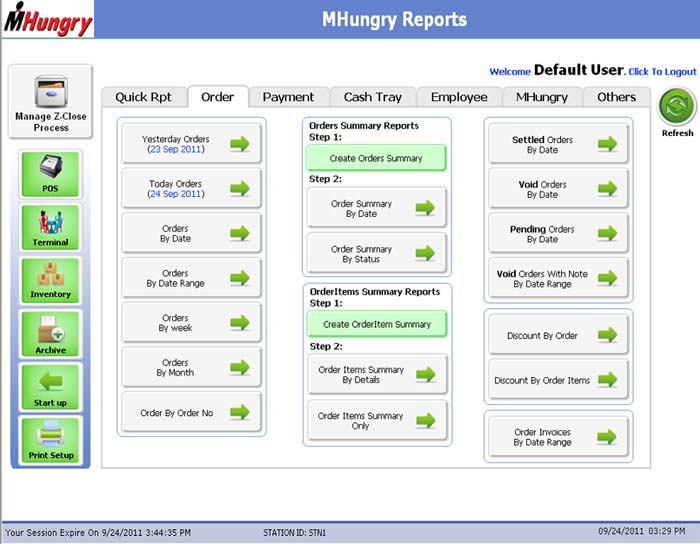This screenshot has height=544, width=700.
Task: Click the 09/24/2011 03:29 PM clock text
Action: pos(642,531)
